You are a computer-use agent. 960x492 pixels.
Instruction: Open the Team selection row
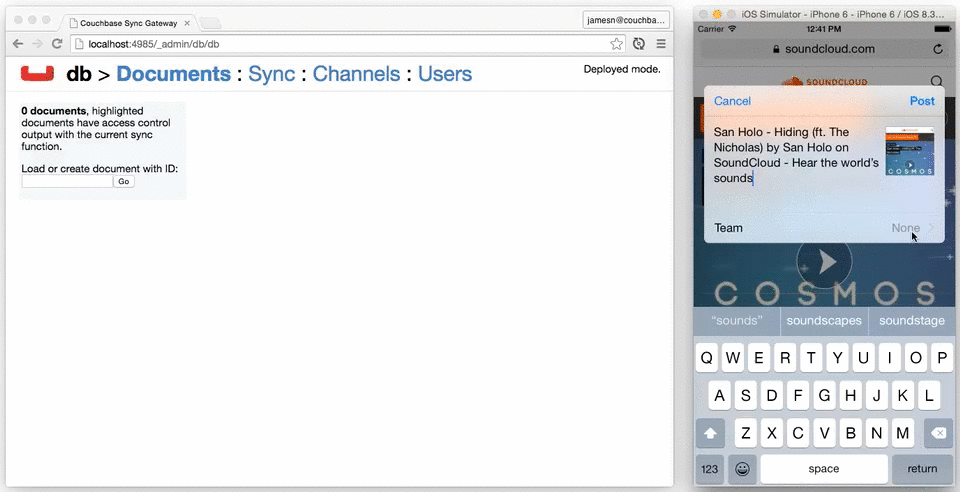point(824,228)
